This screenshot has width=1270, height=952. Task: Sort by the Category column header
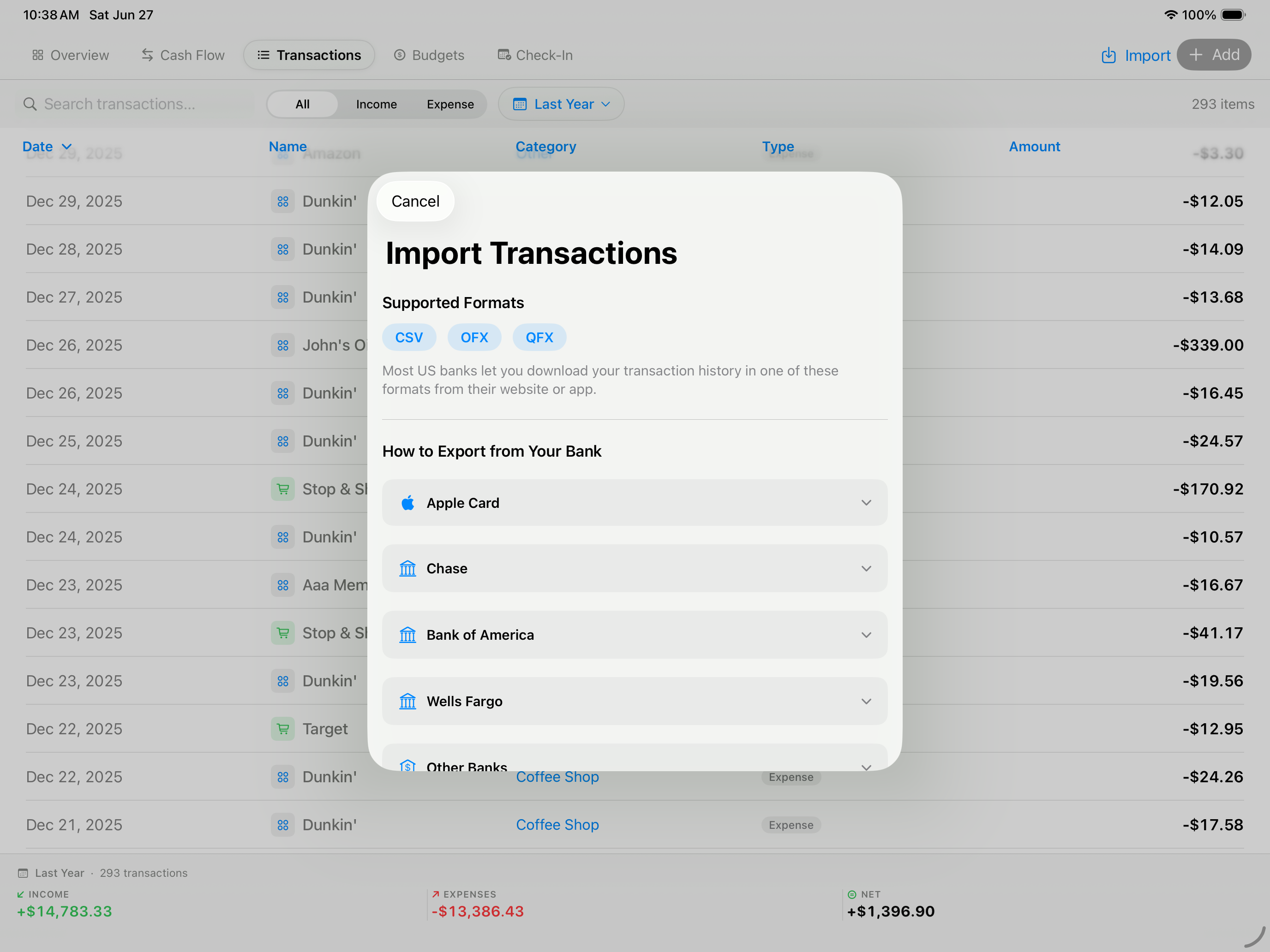(x=545, y=146)
